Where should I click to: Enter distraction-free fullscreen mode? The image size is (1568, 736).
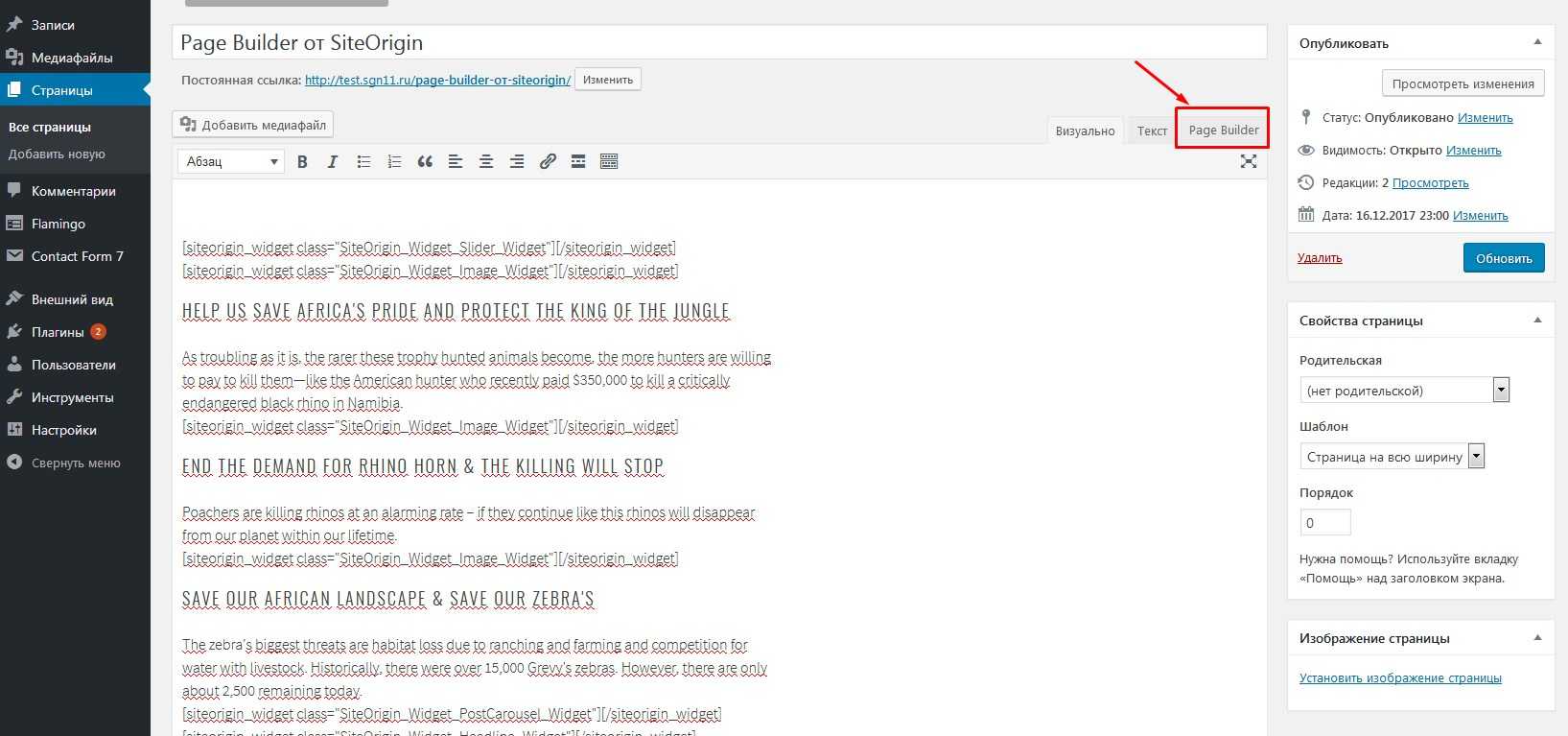click(x=1248, y=161)
